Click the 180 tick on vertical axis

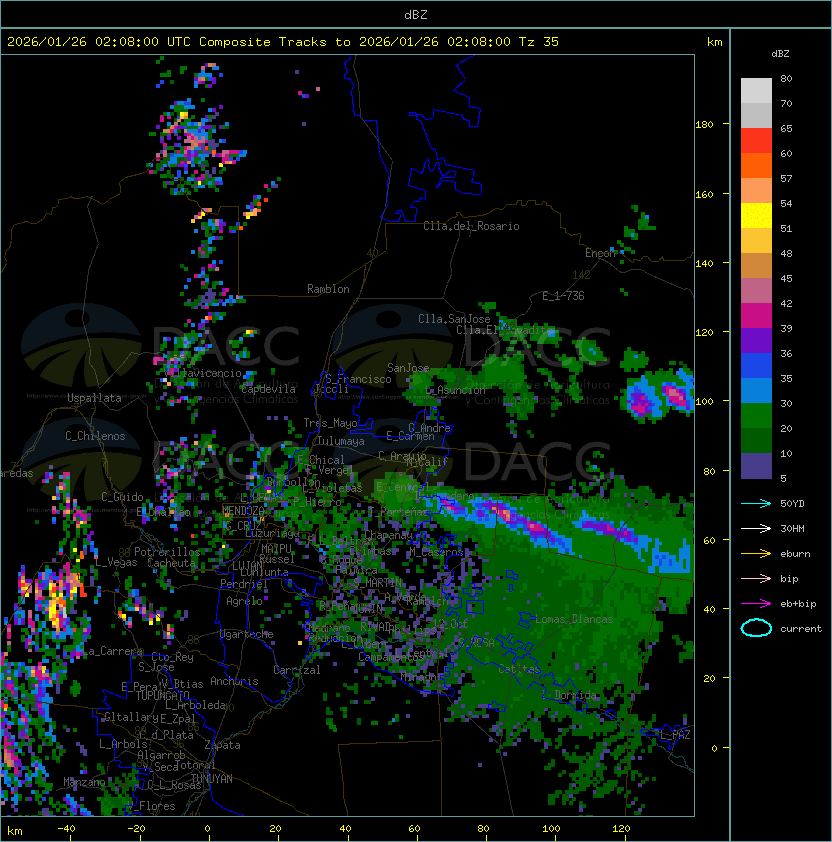(704, 125)
